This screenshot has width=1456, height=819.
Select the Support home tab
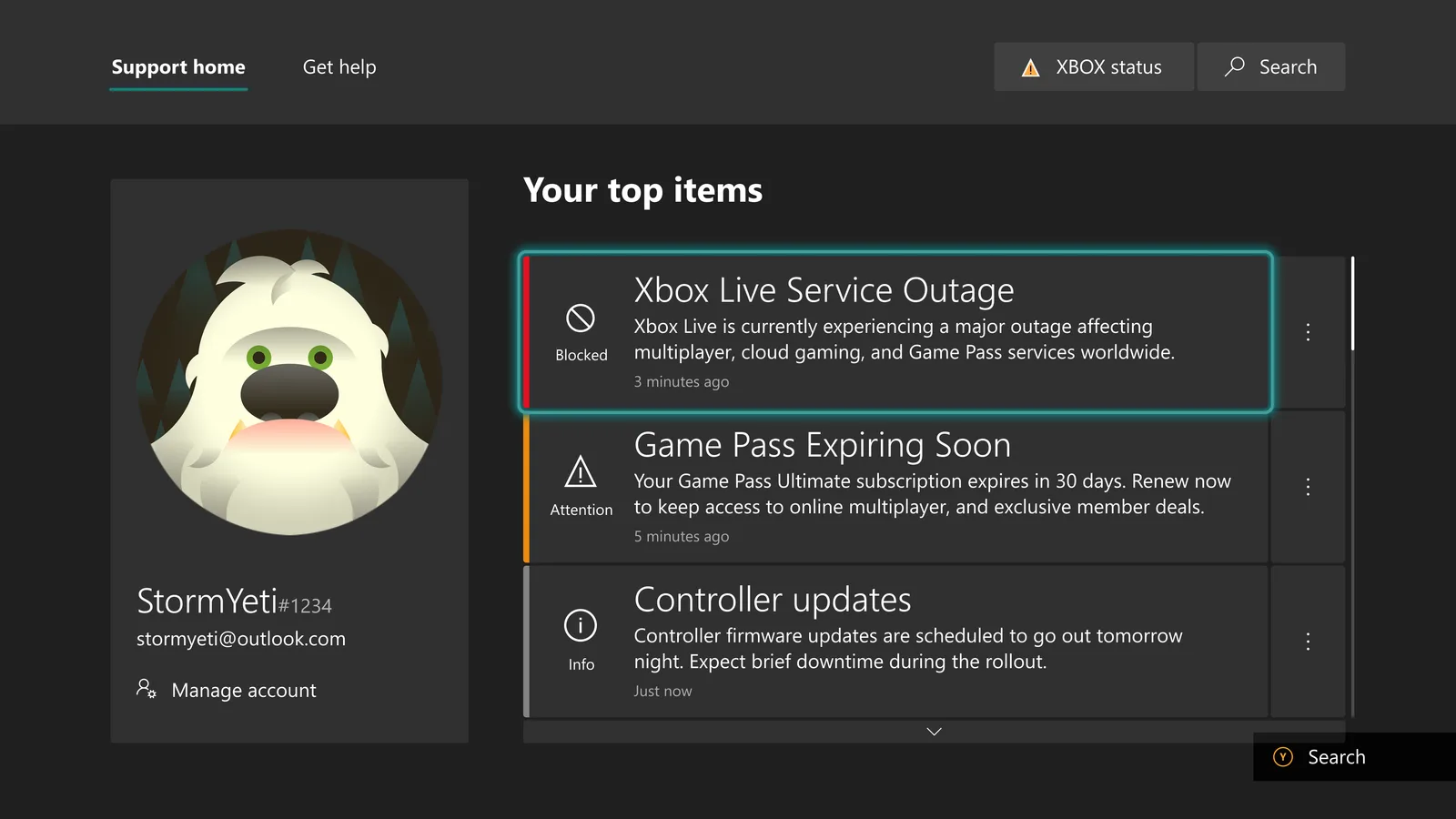tap(178, 67)
